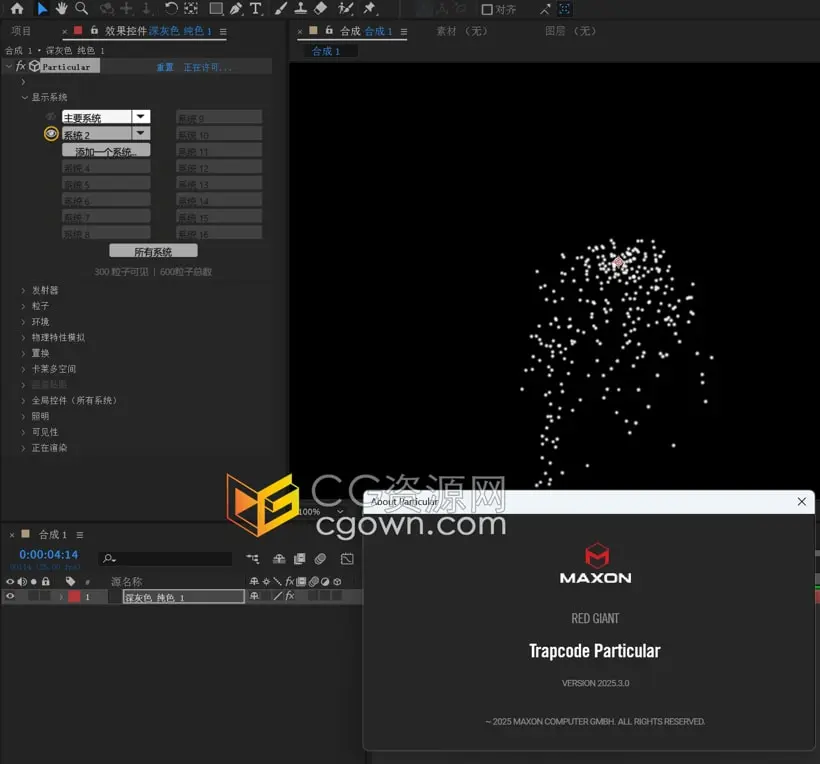
Task: Select the Hand tool
Action: pos(62,8)
